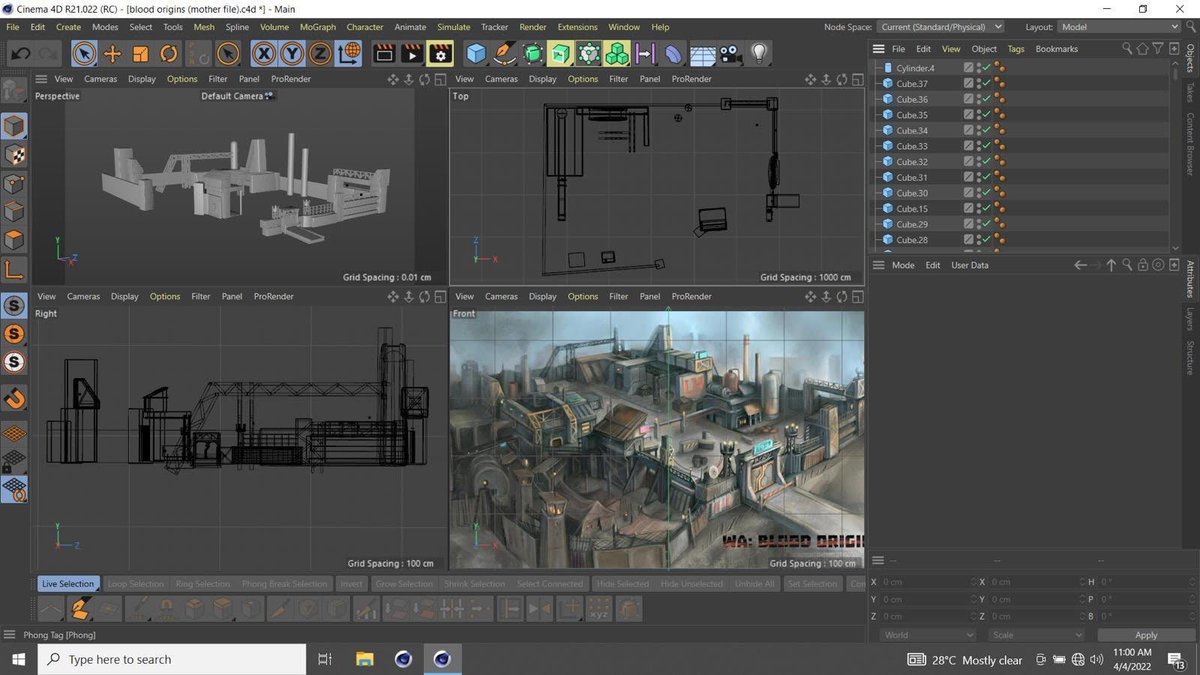Click the Grow Selection button
Screen dimensions: 1200x675
pyautogui.click(x=404, y=584)
